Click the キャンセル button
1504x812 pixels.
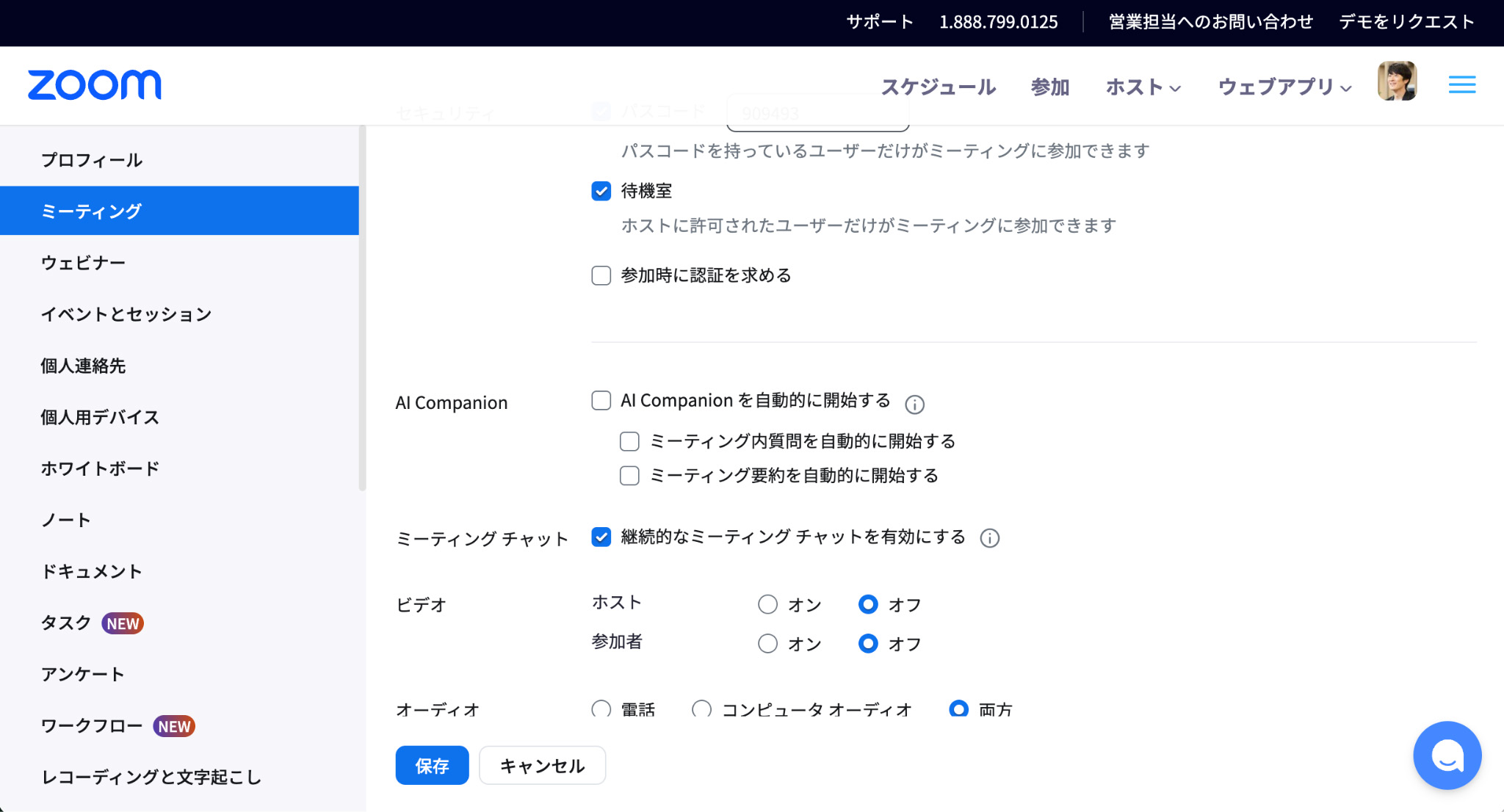coord(542,766)
